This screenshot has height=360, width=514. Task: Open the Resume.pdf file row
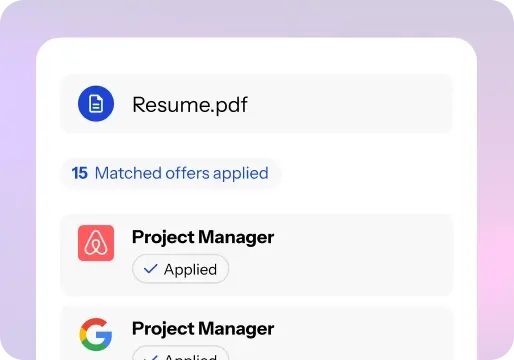point(256,104)
